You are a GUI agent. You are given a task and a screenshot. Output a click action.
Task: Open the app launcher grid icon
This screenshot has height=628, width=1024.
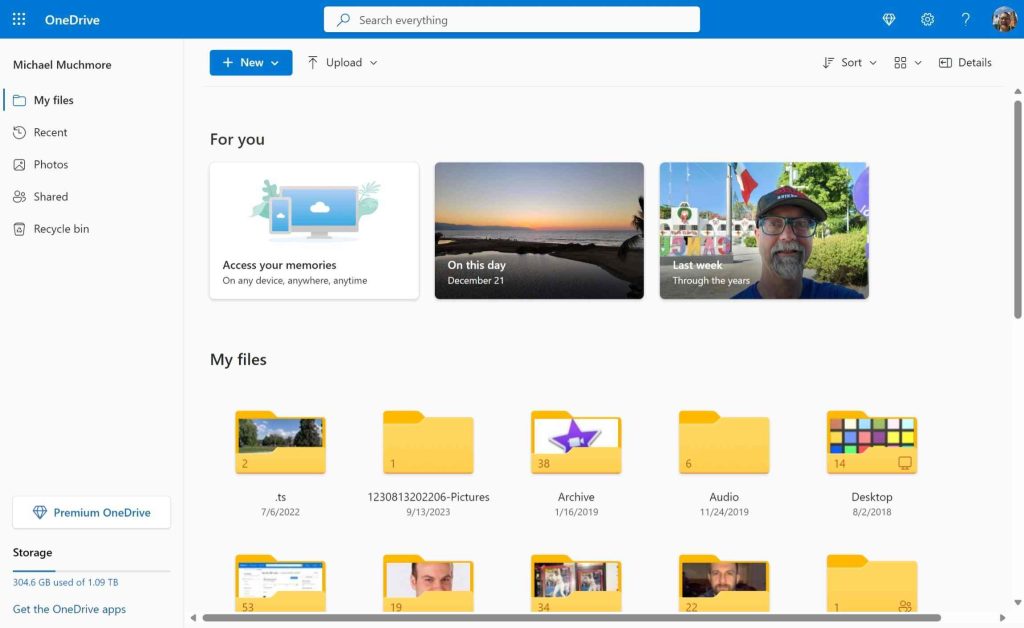[19, 20]
